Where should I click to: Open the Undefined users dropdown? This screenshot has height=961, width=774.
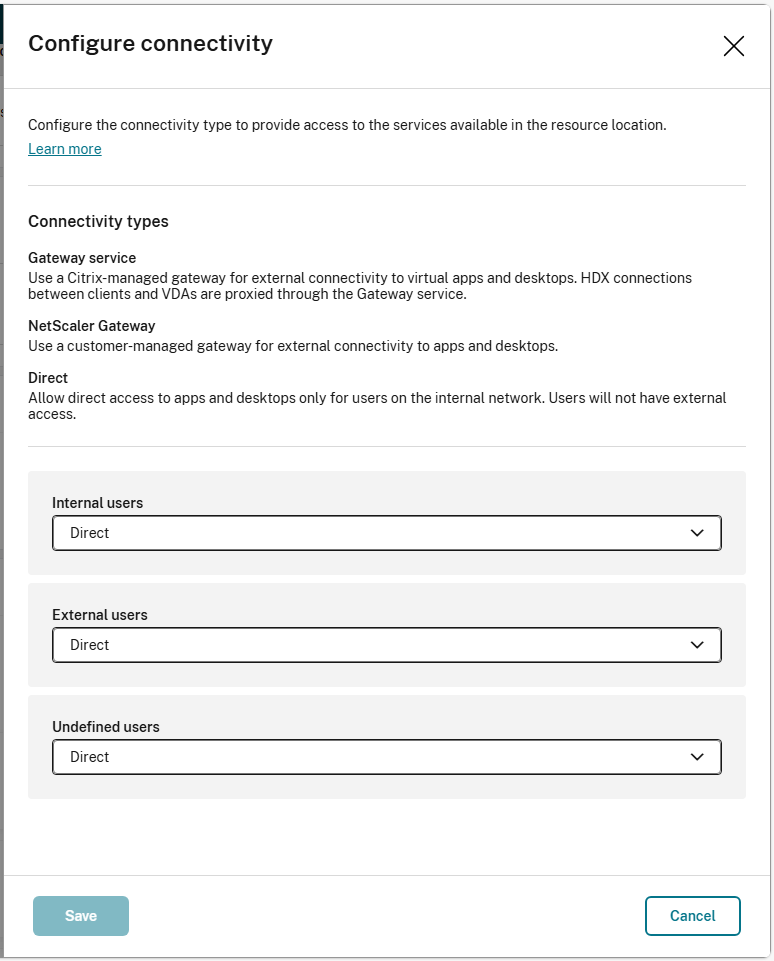point(386,757)
